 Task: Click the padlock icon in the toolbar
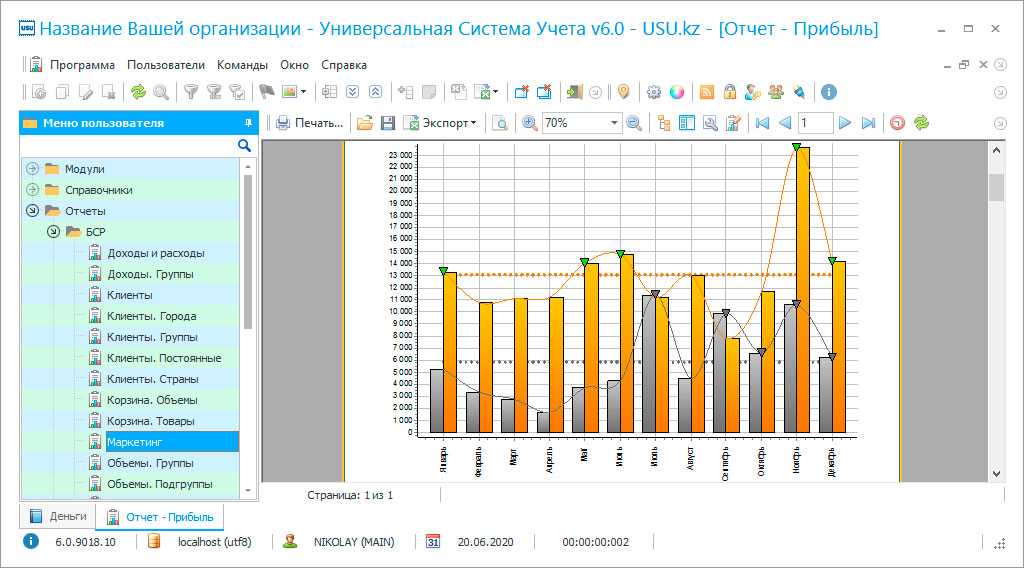pyautogui.click(x=730, y=92)
